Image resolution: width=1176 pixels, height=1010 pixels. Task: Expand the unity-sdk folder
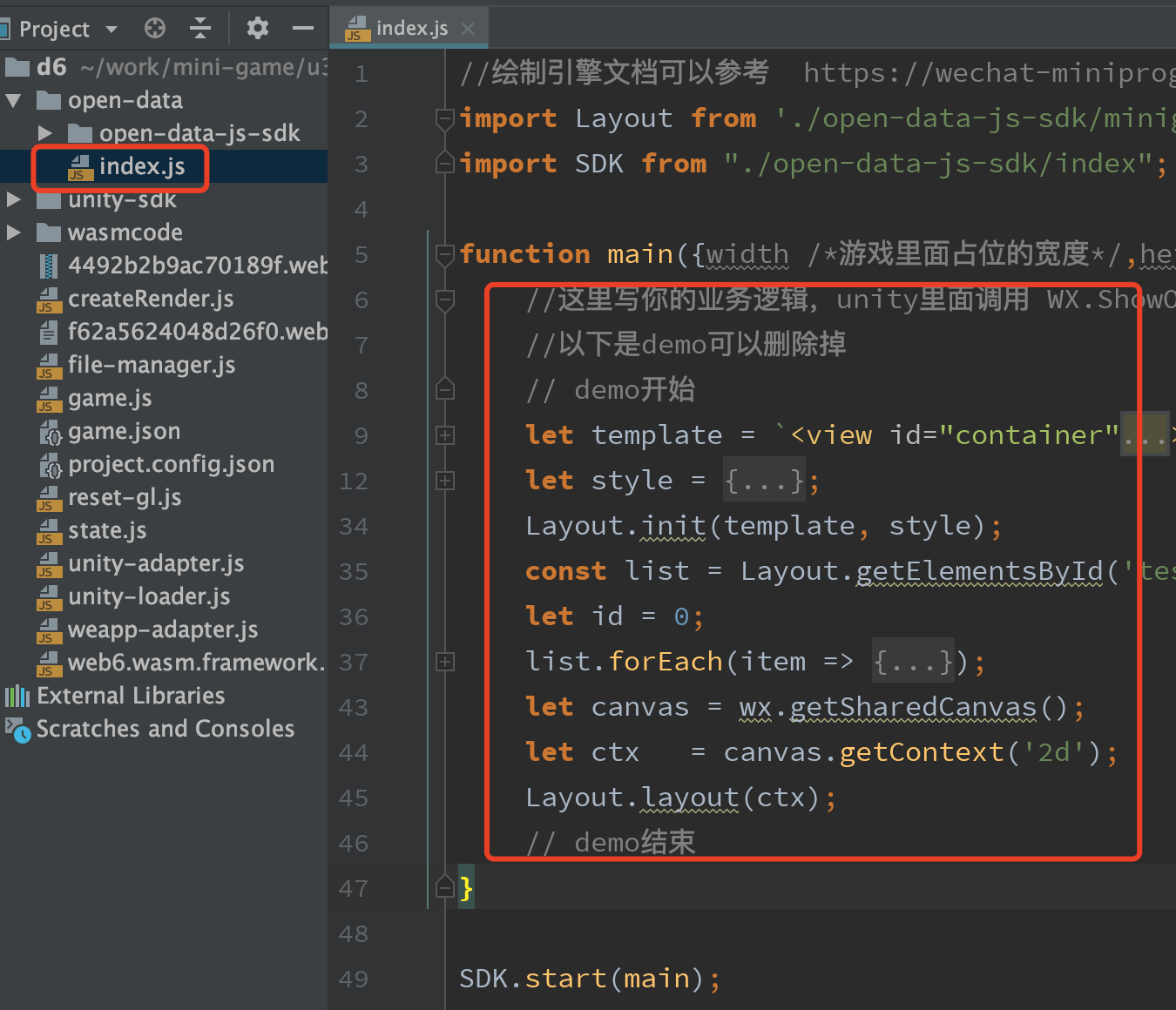click(x=14, y=199)
